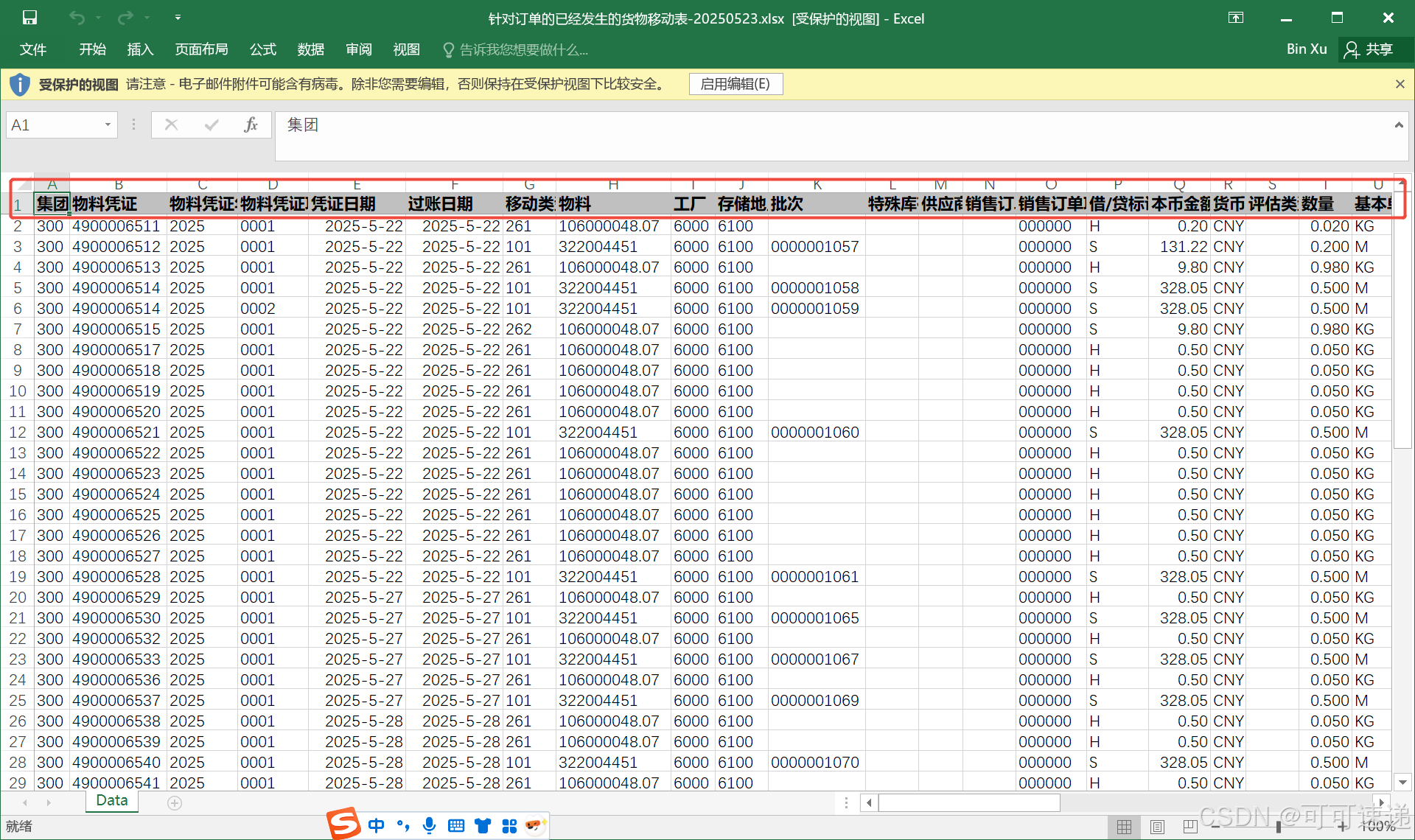This screenshot has width=1415, height=840.
Task: Click the Bin Xu account name
Action: click(1307, 49)
